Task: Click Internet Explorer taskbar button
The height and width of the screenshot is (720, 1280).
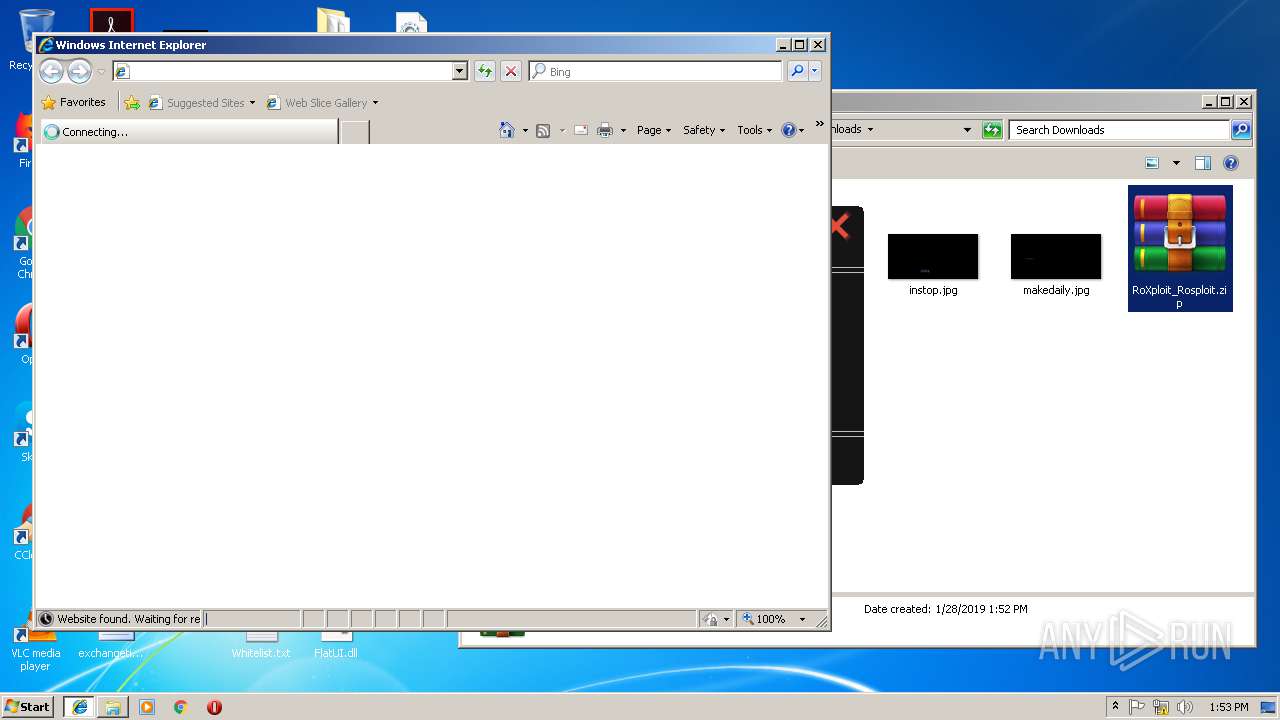Action: tap(79, 707)
